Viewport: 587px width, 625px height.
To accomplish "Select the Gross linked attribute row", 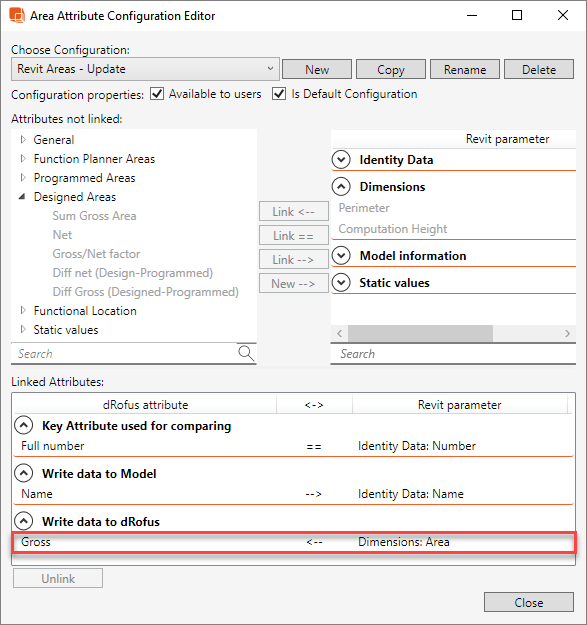I will pyautogui.click(x=294, y=542).
